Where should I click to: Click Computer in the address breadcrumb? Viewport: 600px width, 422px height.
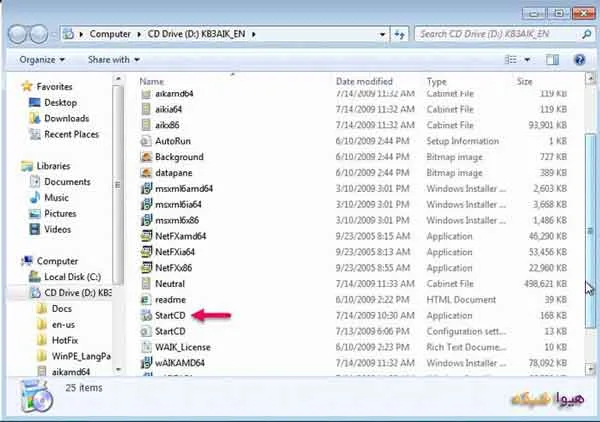point(110,34)
